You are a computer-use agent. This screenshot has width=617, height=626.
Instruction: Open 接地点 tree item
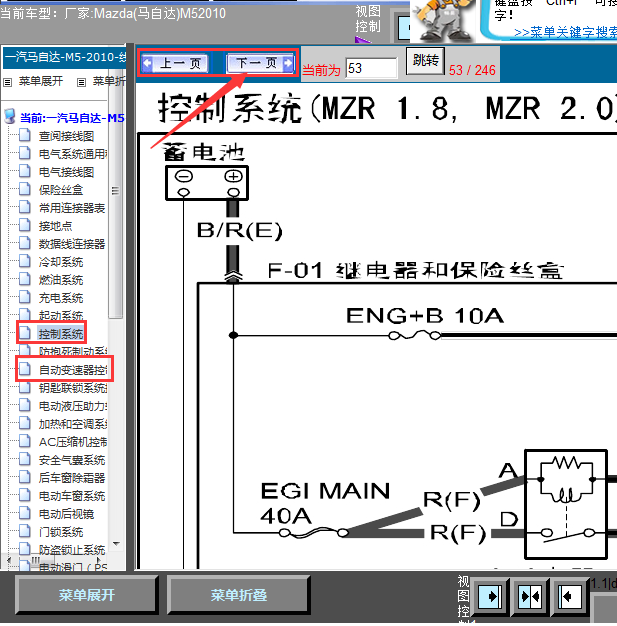55,226
